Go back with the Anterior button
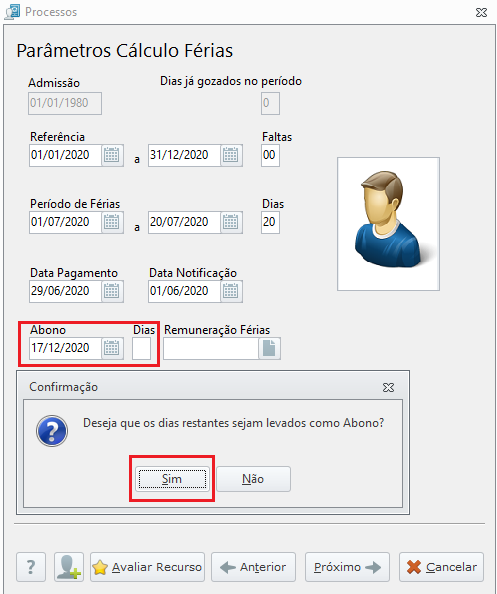 (x=253, y=567)
